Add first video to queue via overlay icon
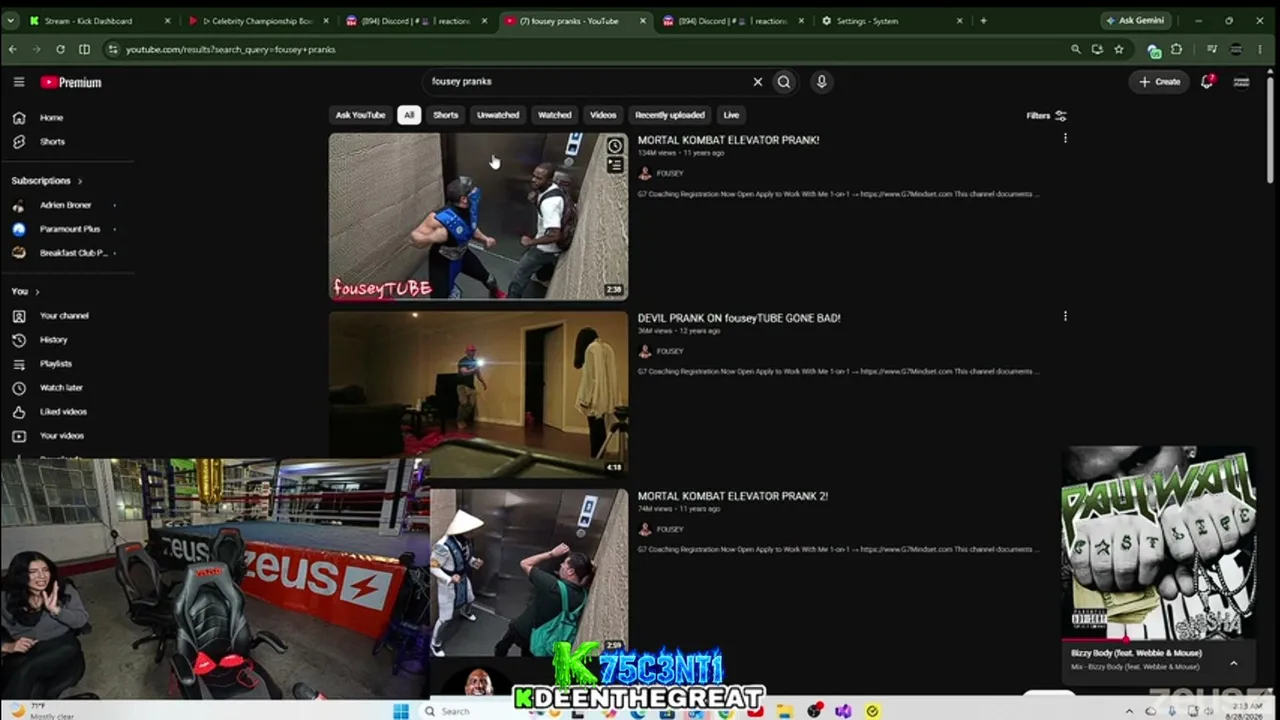Image resolution: width=1280 pixels, height=720 pixels. point(614,166)
